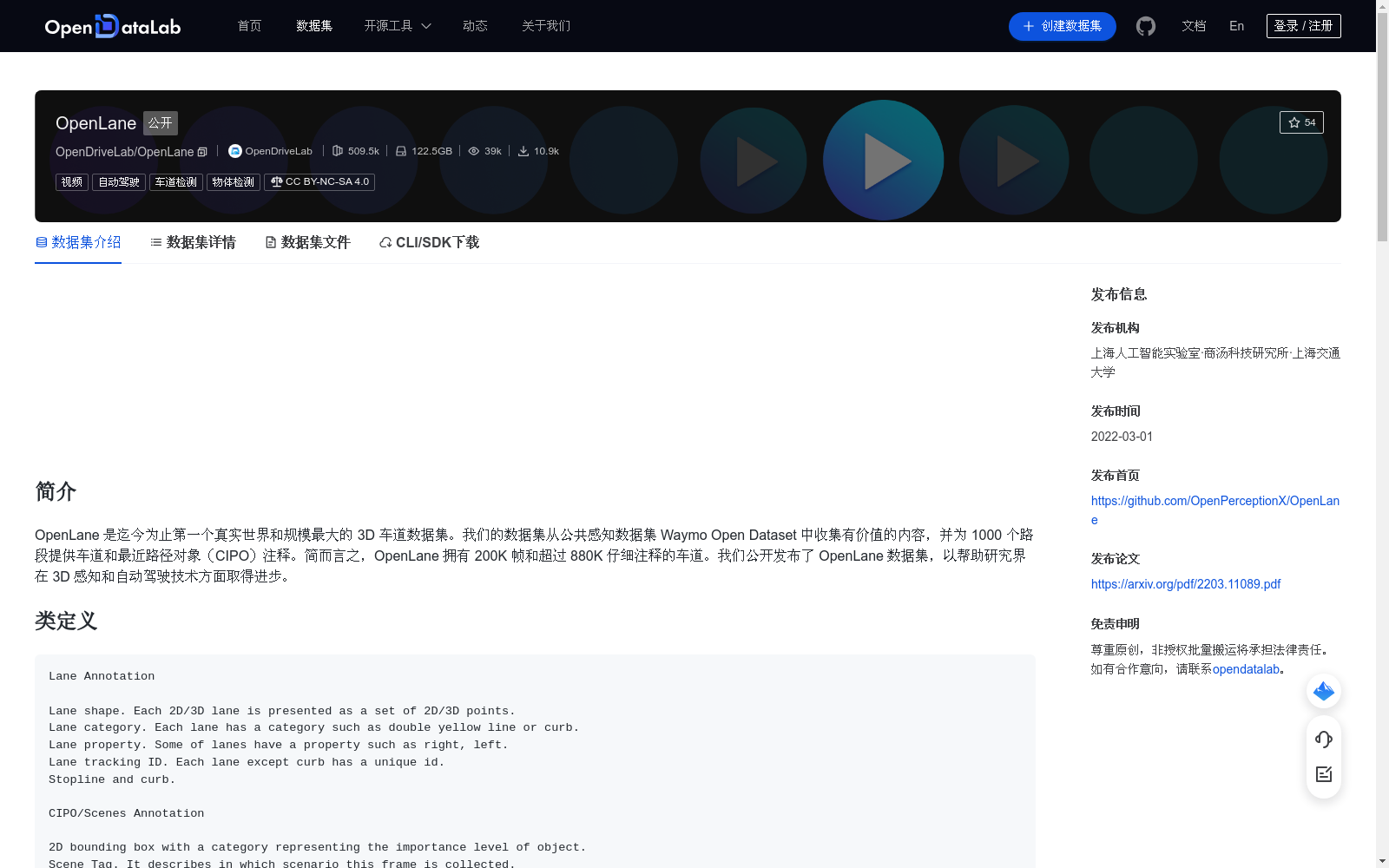Click the scrollbar down arrow
The width and height of the screenshot is (1389, 868).
[x=1382, y=861]
